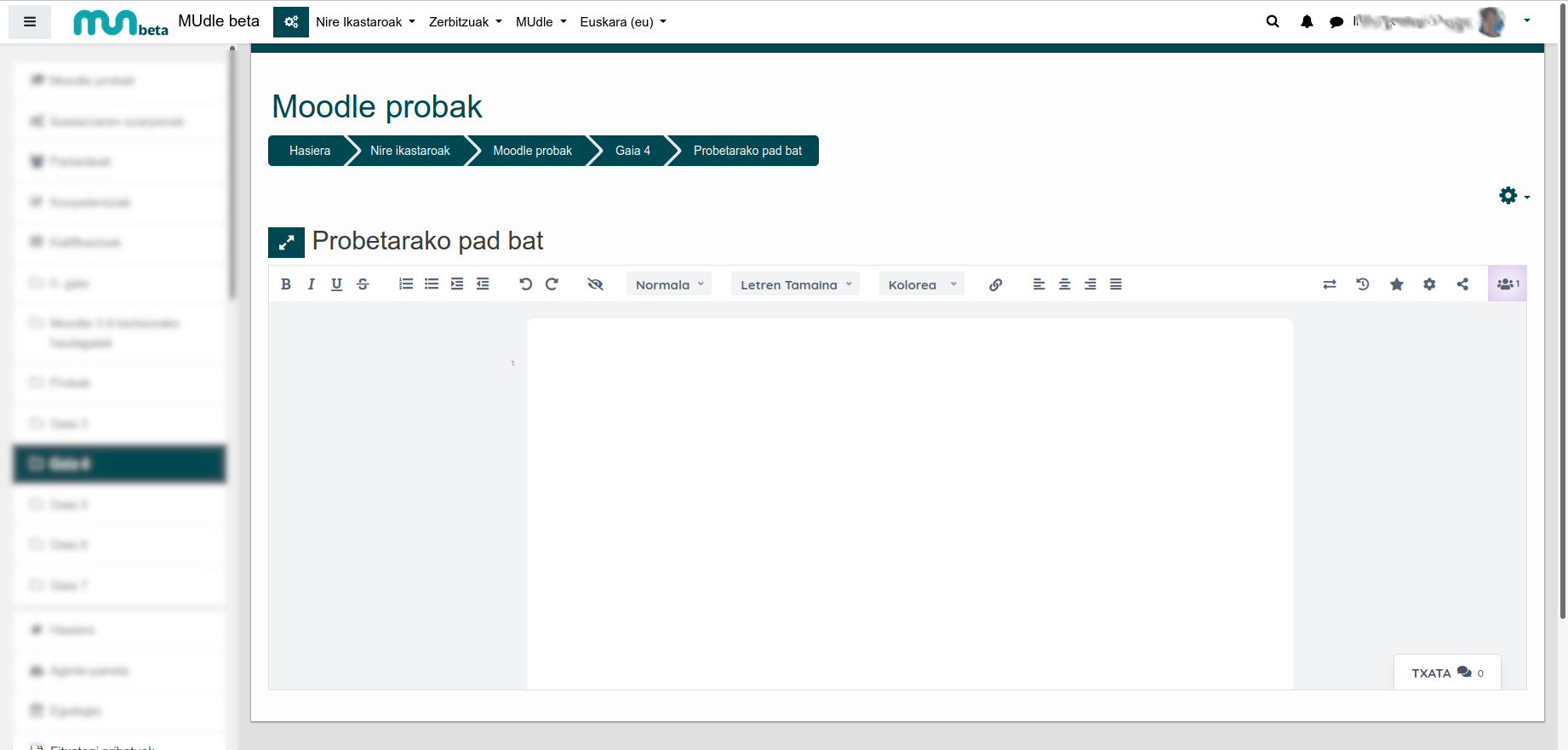Open the TXATA chat box
This screenshot has width=1568, height=750.
click(1447, 673)
